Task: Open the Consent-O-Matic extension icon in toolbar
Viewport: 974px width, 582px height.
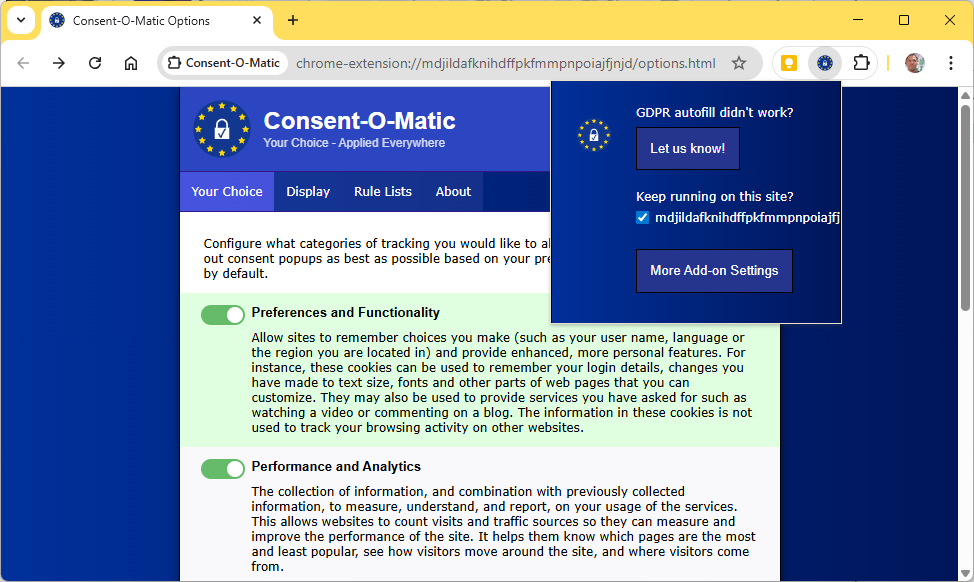Action: (x=824, y=62)
